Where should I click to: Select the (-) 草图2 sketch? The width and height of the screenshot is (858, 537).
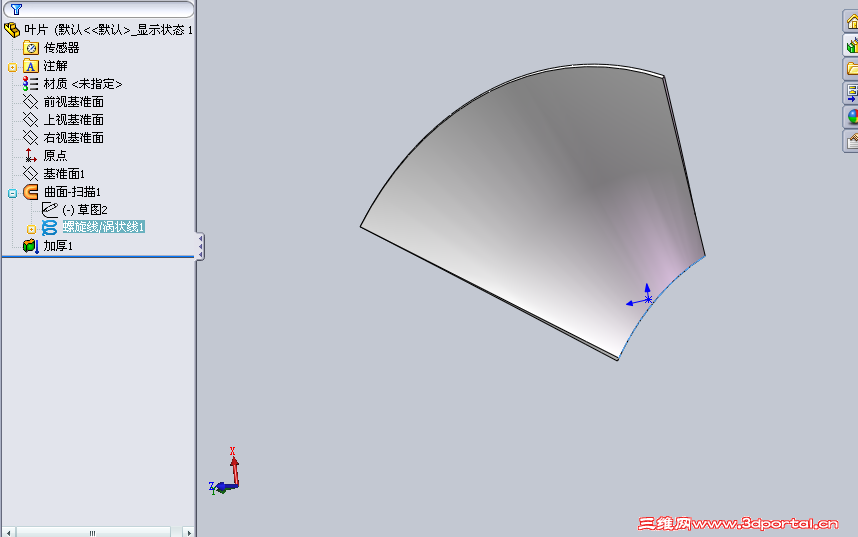pos(85,210)
